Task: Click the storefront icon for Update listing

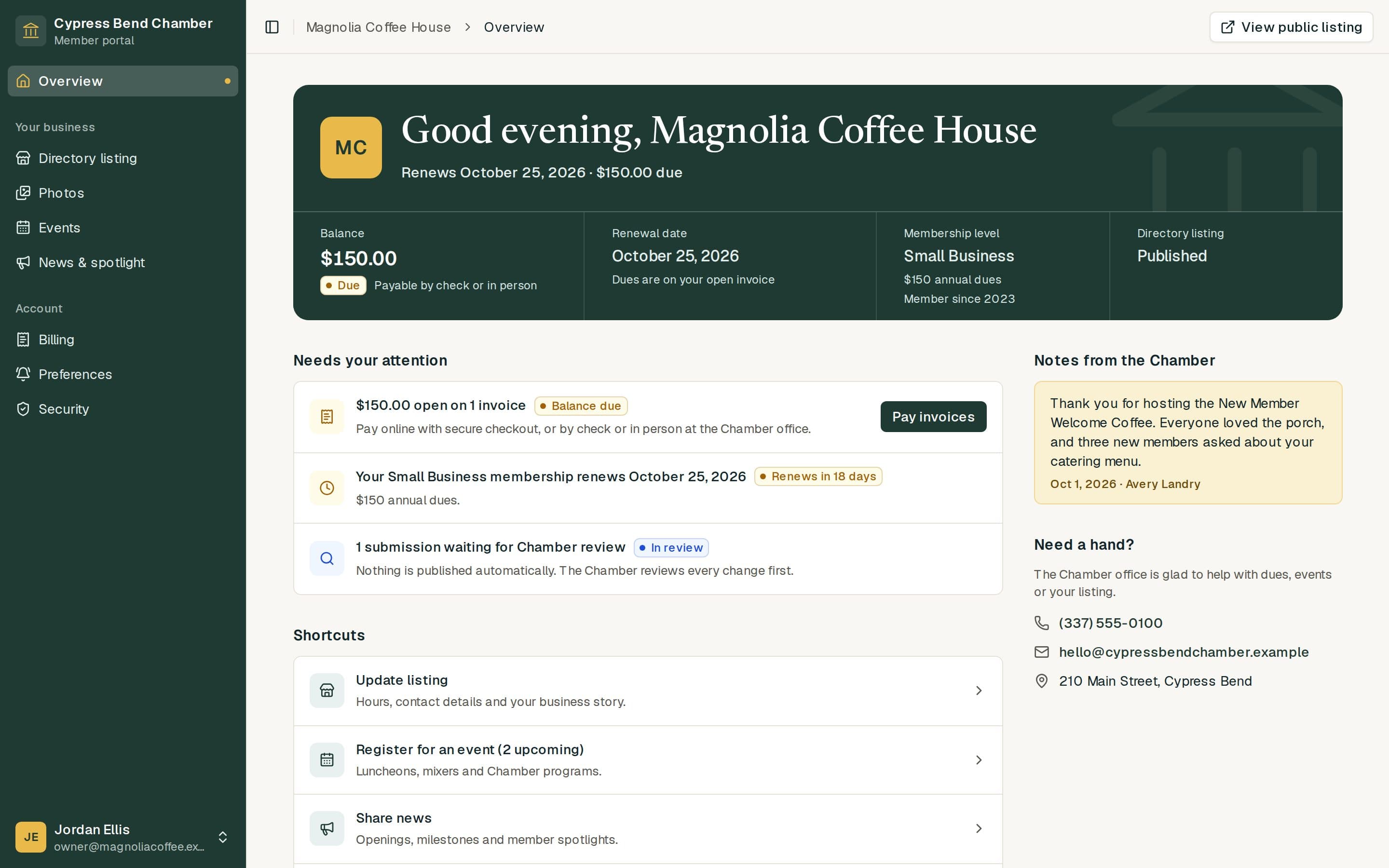Action: click(x=327, y=691)
